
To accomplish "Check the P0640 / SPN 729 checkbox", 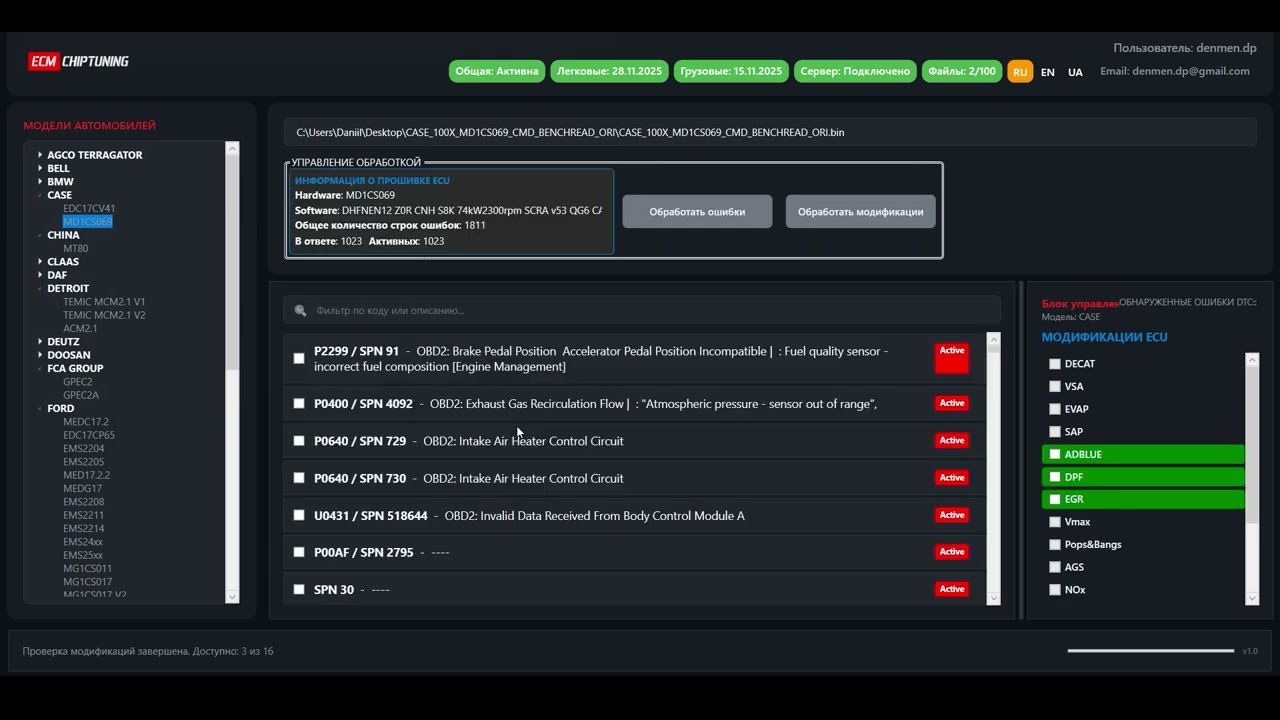I will (x=299, y=440).
